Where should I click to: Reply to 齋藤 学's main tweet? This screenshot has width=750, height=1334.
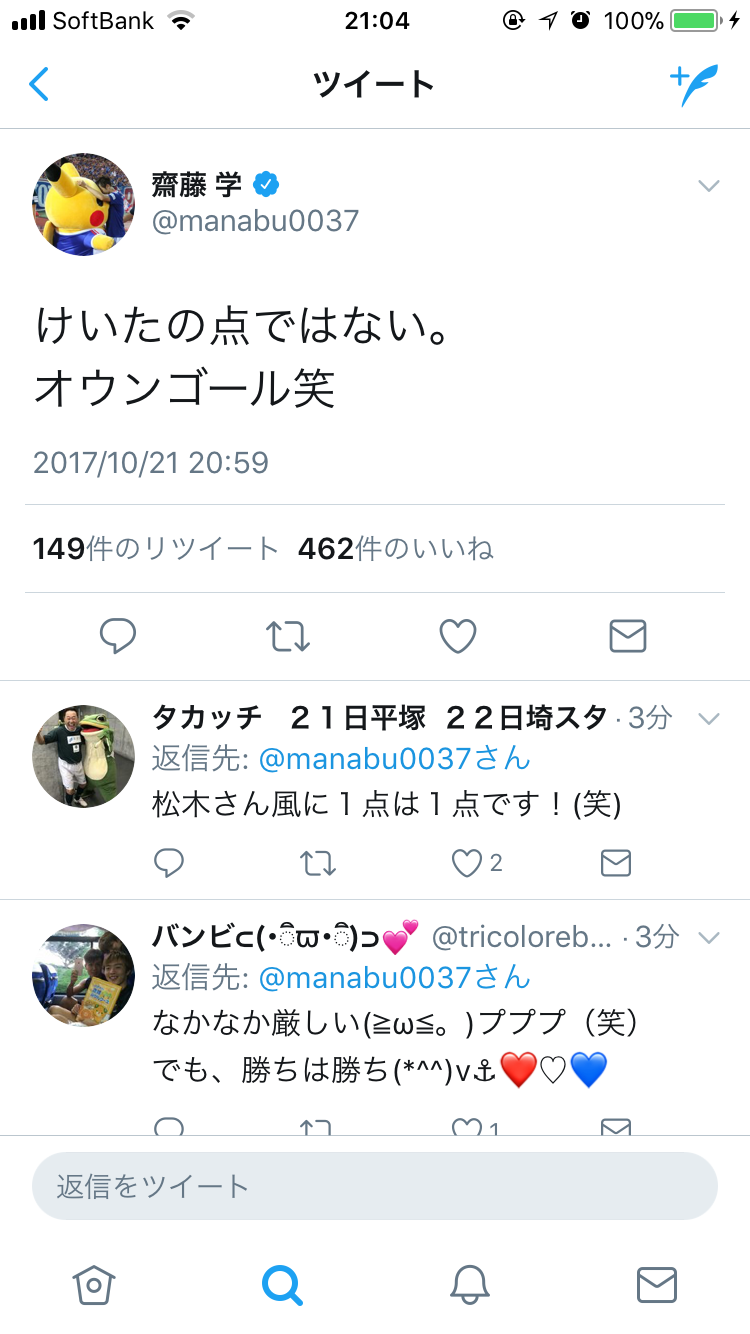pyautogui.click(x=118, y=636)
